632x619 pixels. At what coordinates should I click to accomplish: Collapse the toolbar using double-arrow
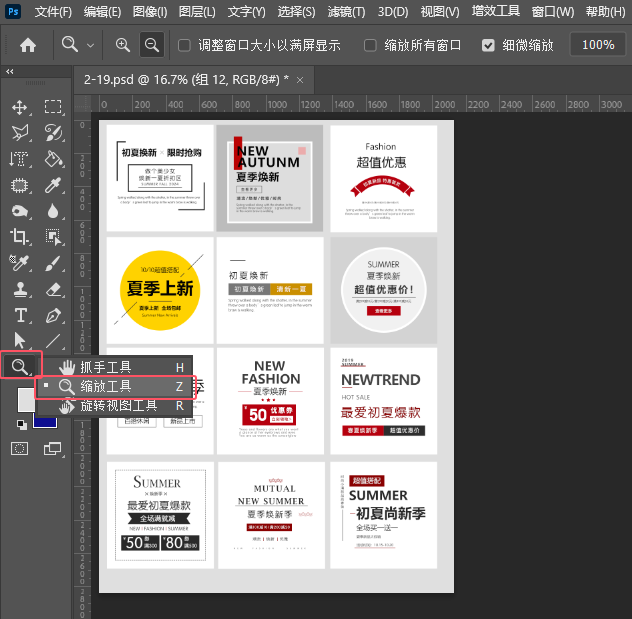pos(10,72)
